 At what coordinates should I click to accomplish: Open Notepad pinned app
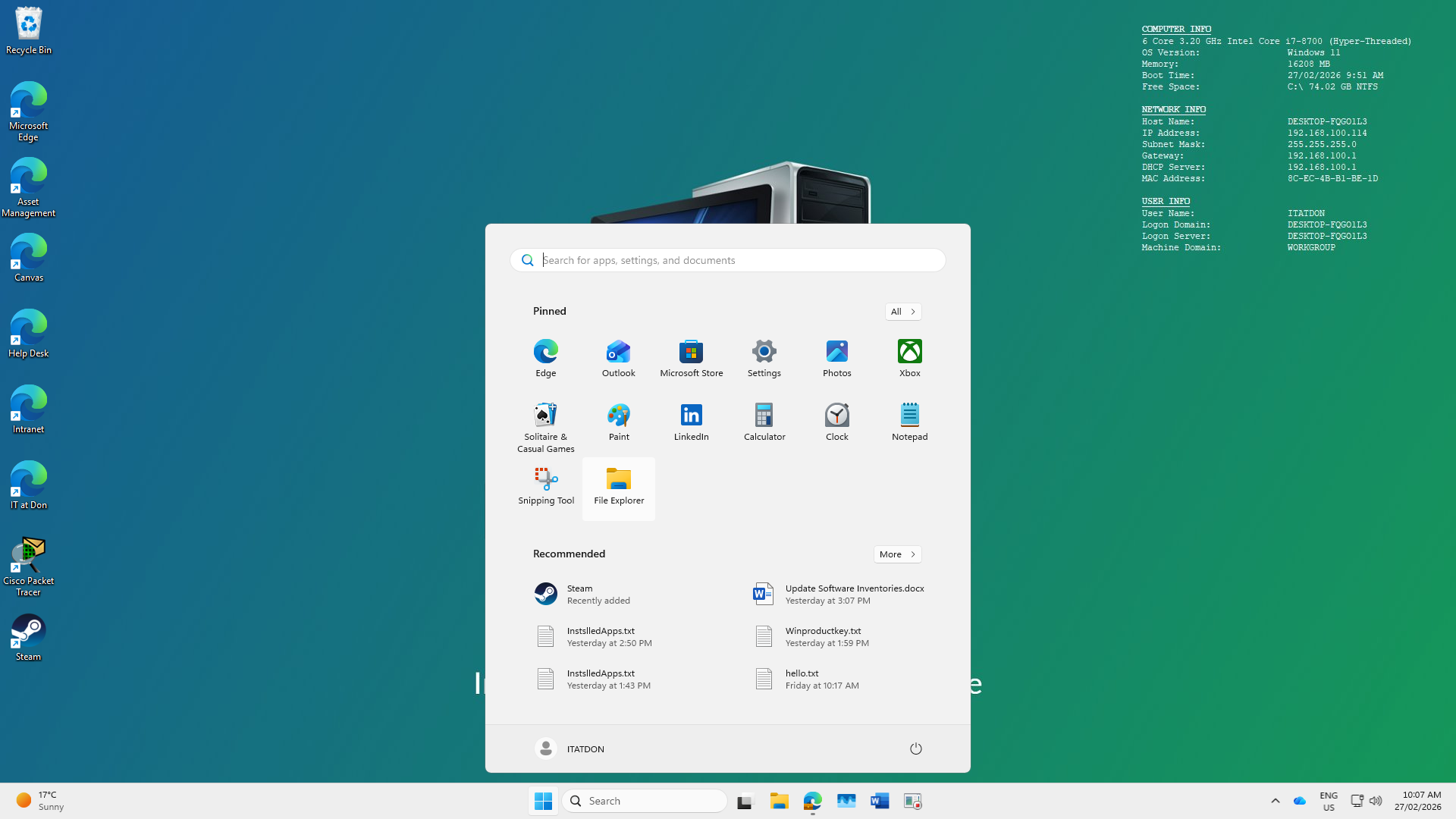909,422
